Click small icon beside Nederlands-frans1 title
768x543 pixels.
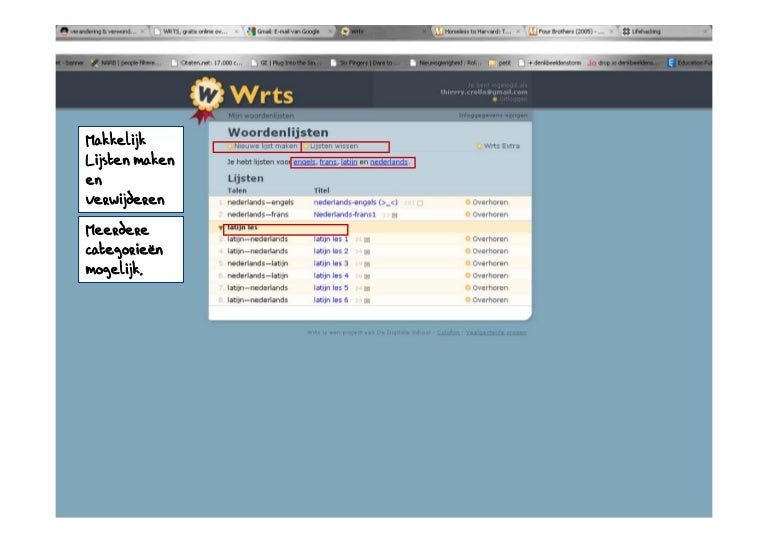[394, 215]
